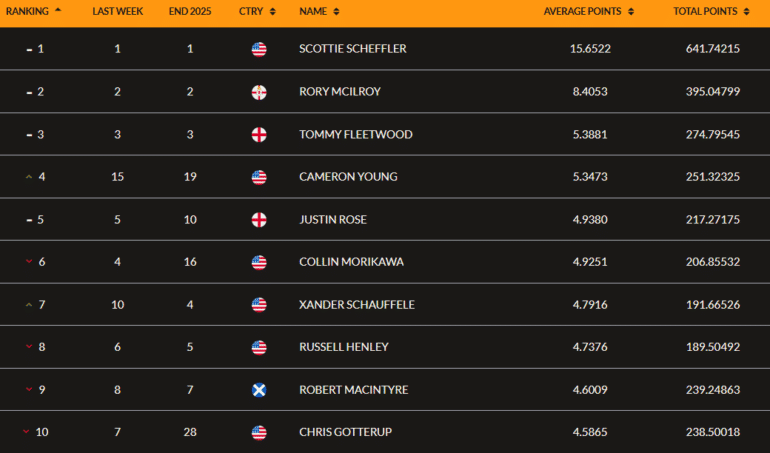Click Tommy Fleetwood's England flag icon
770x453 pixels.
pos(259,134)
